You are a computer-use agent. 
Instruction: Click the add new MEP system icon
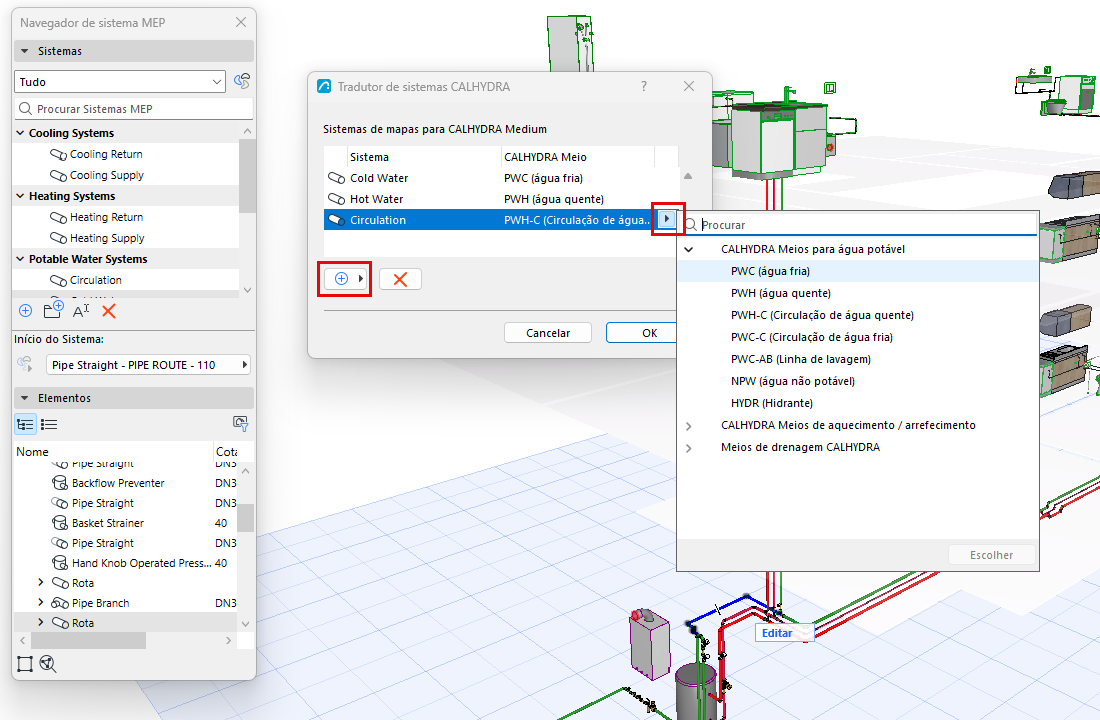25,310
